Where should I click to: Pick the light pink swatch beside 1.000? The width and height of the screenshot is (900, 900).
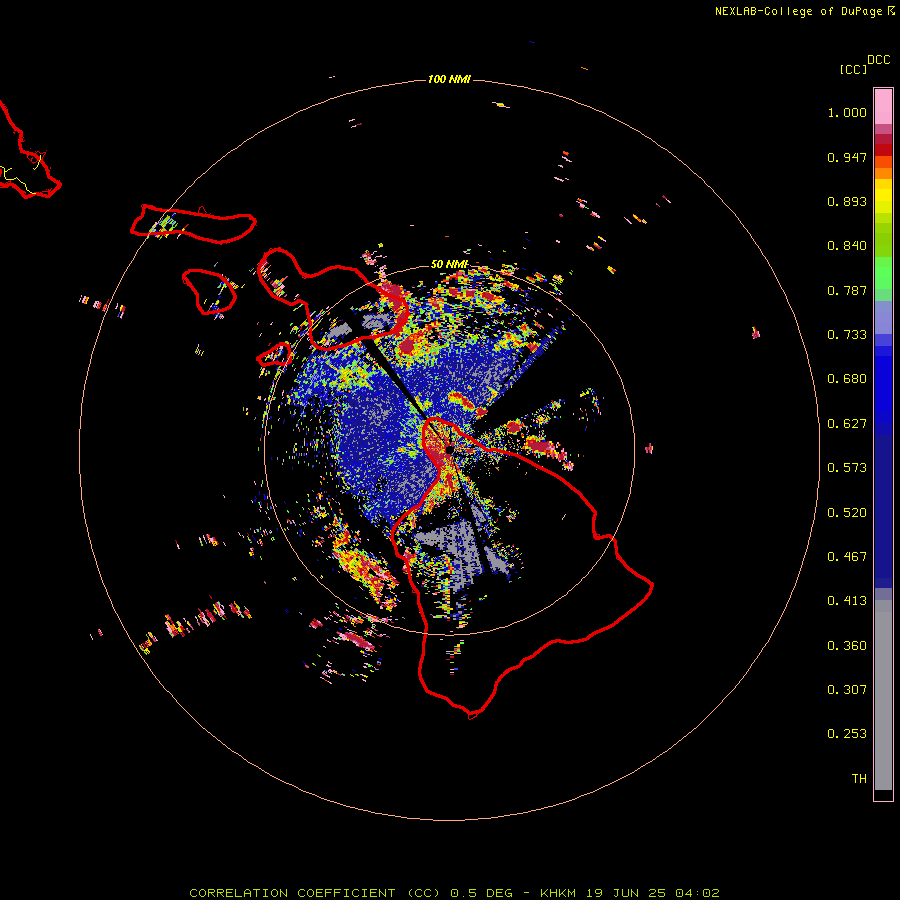(x=883, y=107)
